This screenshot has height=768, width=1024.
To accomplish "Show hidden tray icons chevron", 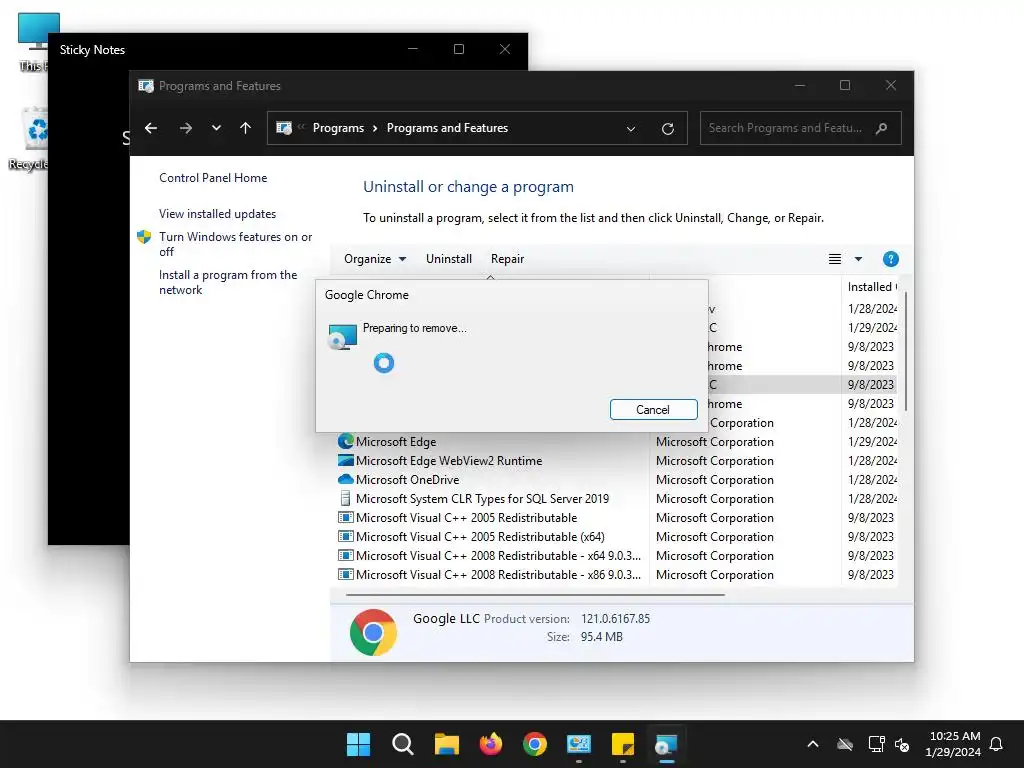I will coord(813,744).
